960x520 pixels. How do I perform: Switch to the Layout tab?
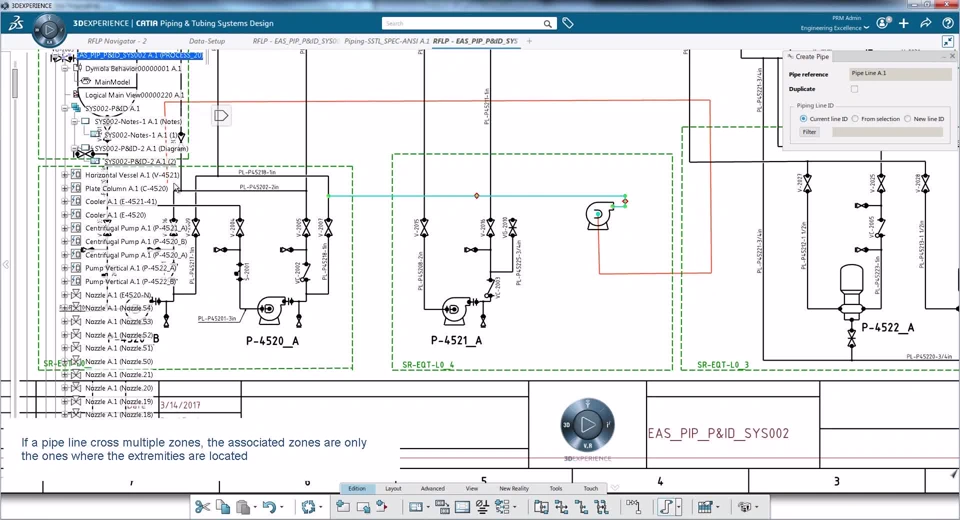point(393,488)
